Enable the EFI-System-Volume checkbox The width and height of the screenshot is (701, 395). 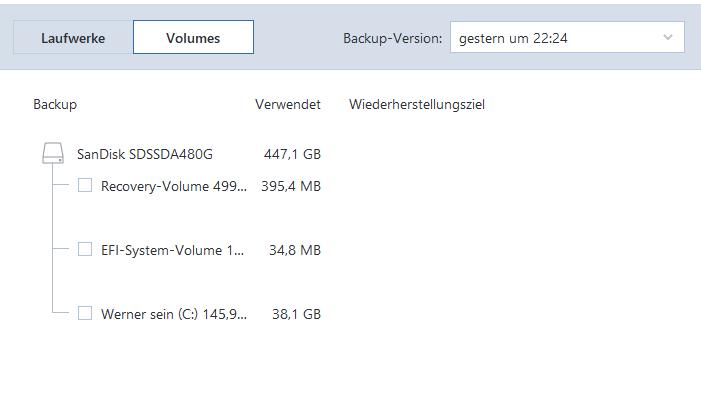click(x=85, y=249)
